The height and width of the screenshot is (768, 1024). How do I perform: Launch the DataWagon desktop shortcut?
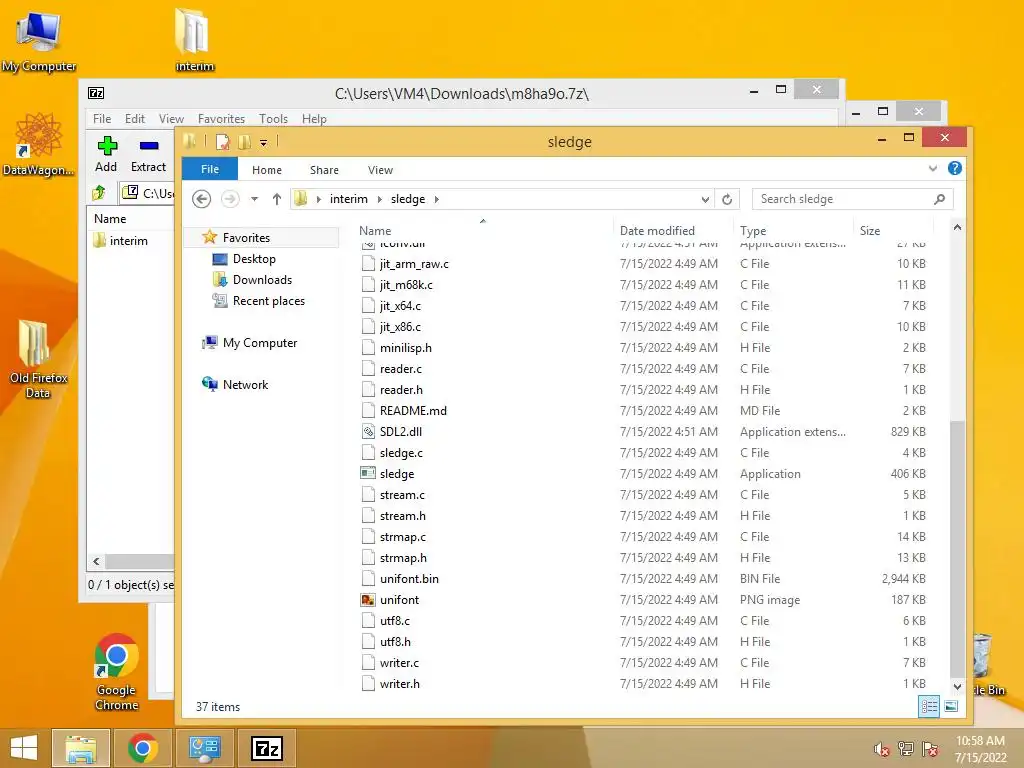pos(38,144)
